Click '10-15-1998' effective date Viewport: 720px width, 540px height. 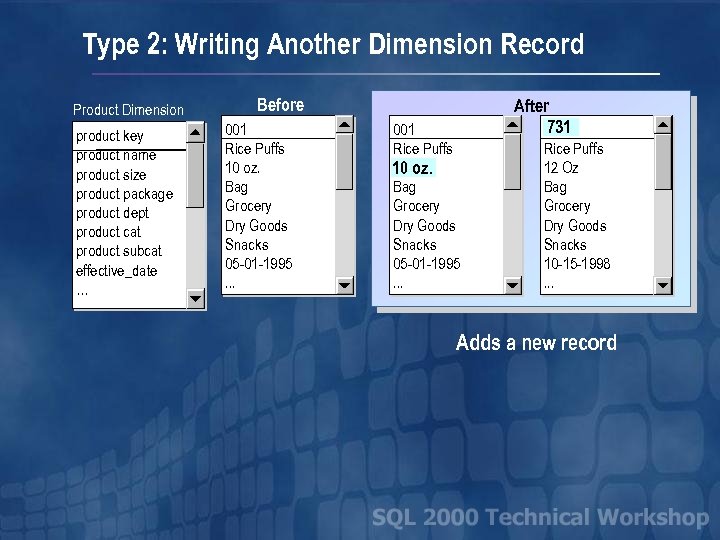(x=577, y=264)
